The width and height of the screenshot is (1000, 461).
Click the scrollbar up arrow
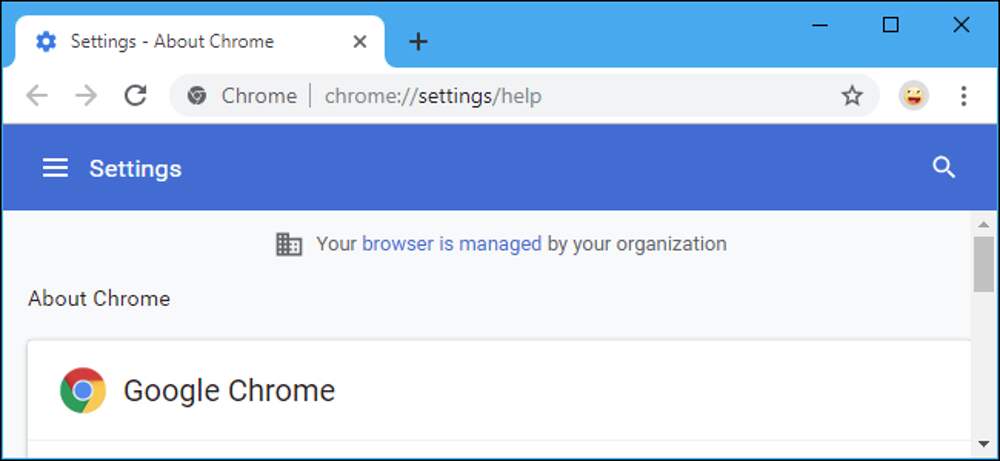pos(983,224)
